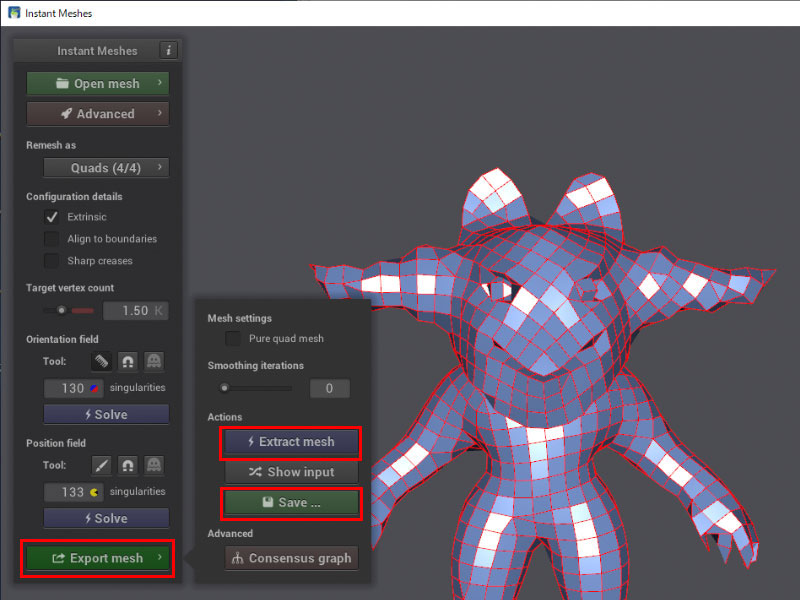Toggle the Extrinsic checkbox
Viewport: 800px width, 600px height.
click(x=52, y=217)
